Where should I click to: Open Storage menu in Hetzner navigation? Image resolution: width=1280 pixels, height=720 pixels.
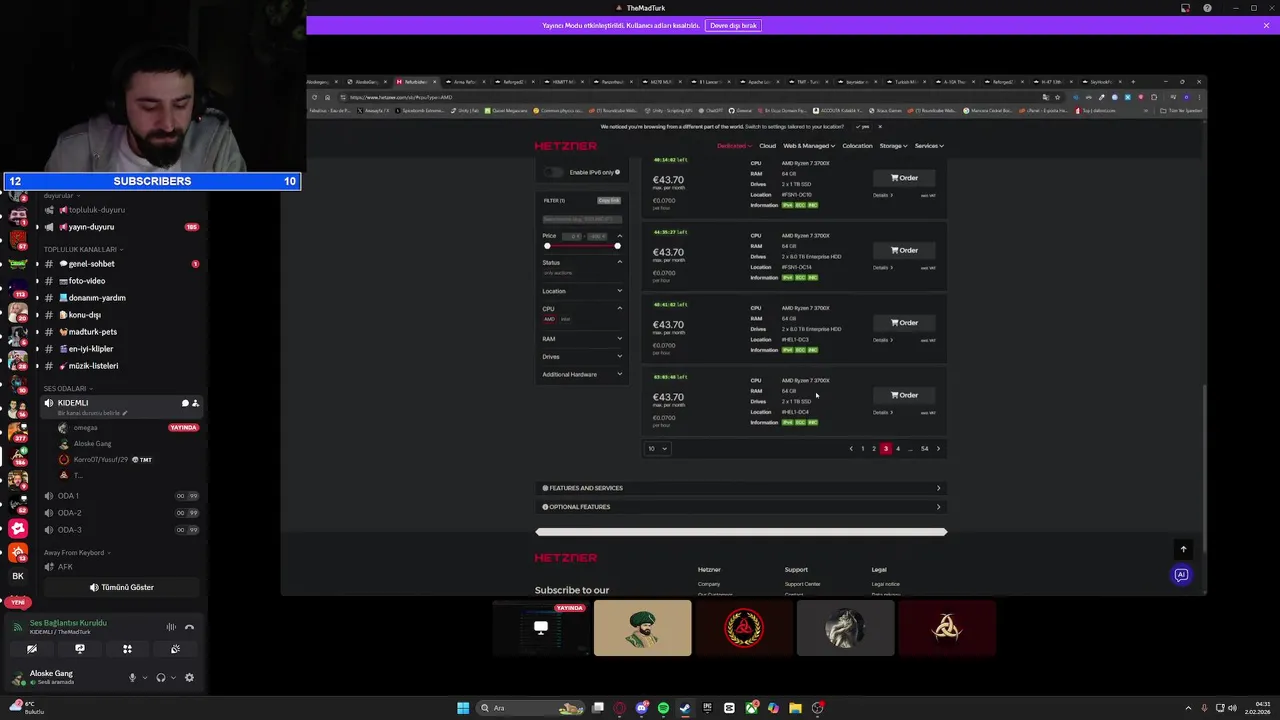tap(893, 146)
